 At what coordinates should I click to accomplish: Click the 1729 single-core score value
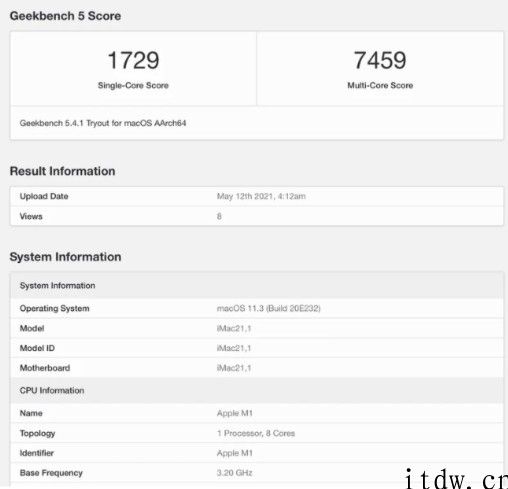[133, 60]
